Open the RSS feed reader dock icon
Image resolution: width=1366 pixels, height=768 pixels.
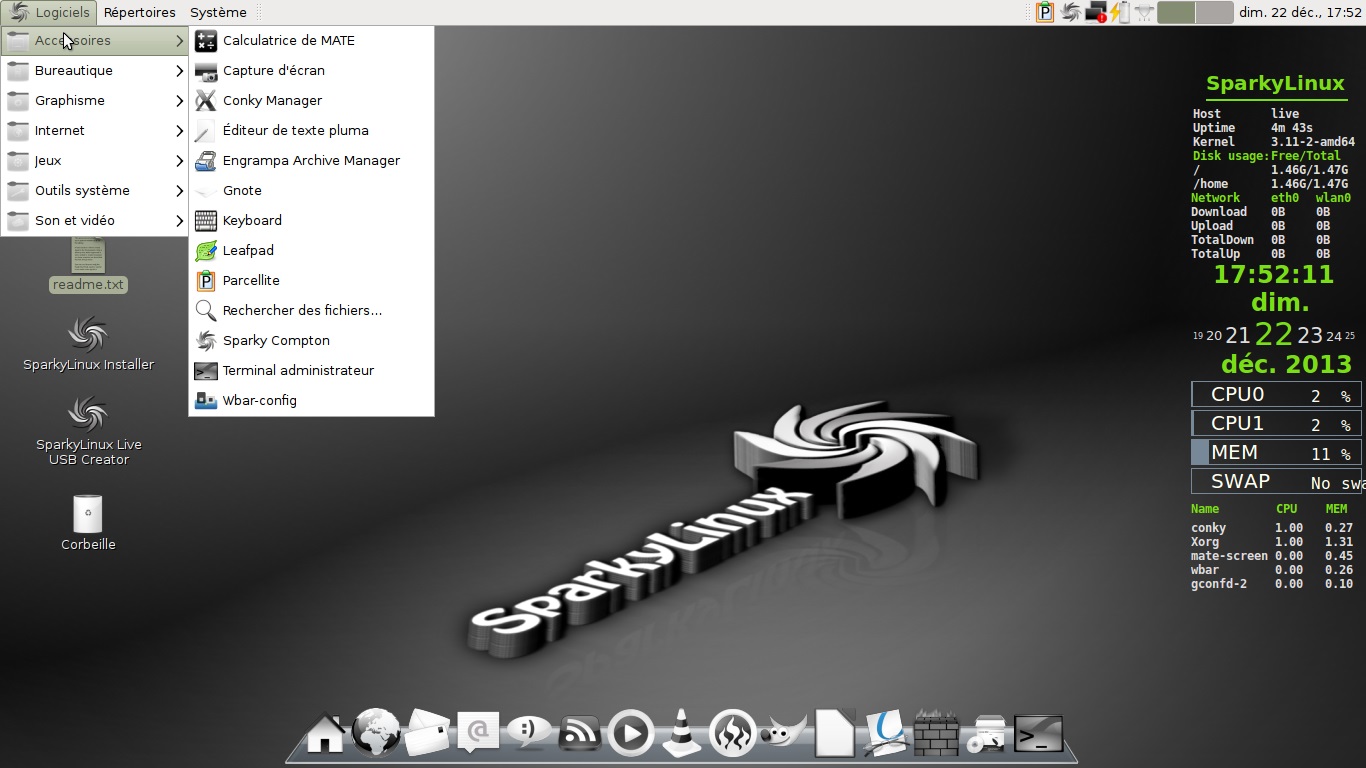click(x=580, y=734)
